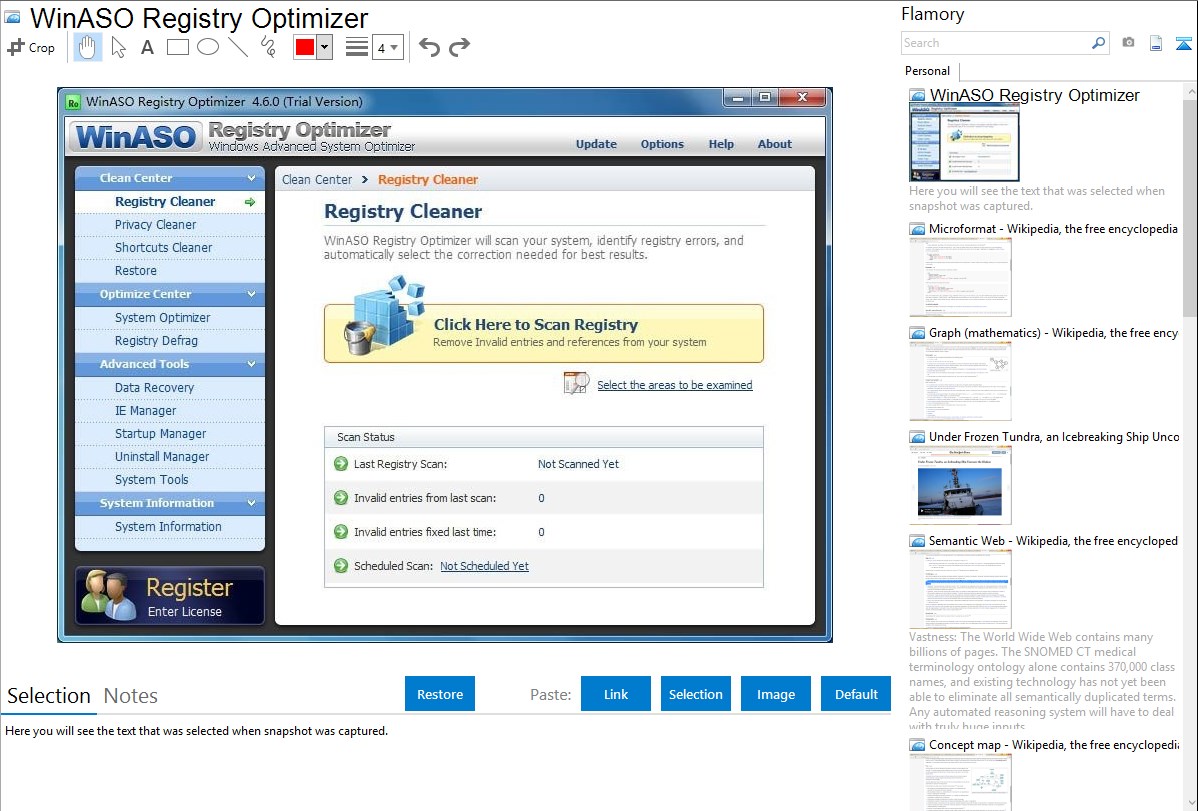Image resolution: width=1198 pixels, height=811 pixels.
Task: Select the freehand curve tool
Action: pos(268,47)
